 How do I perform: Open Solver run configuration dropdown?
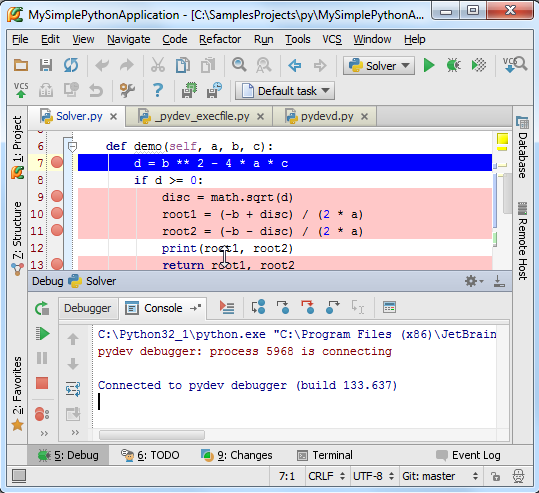(379, 65)
